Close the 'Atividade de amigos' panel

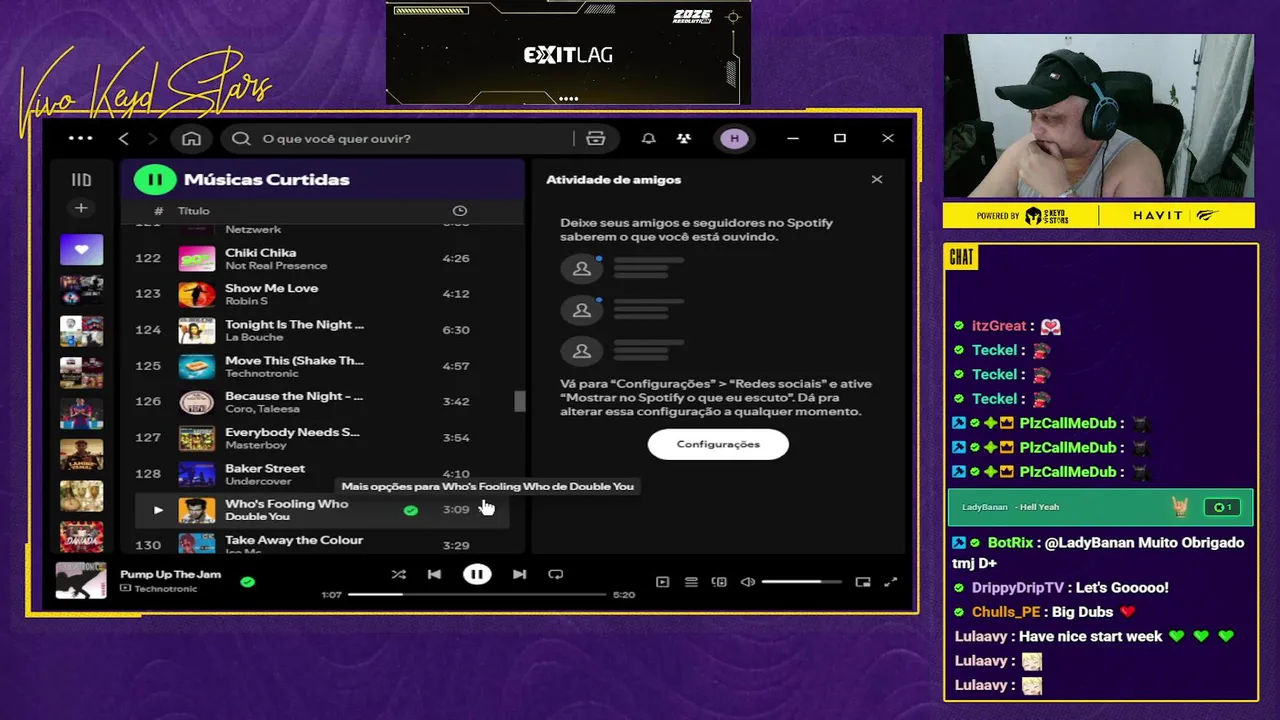coord(877,180)
